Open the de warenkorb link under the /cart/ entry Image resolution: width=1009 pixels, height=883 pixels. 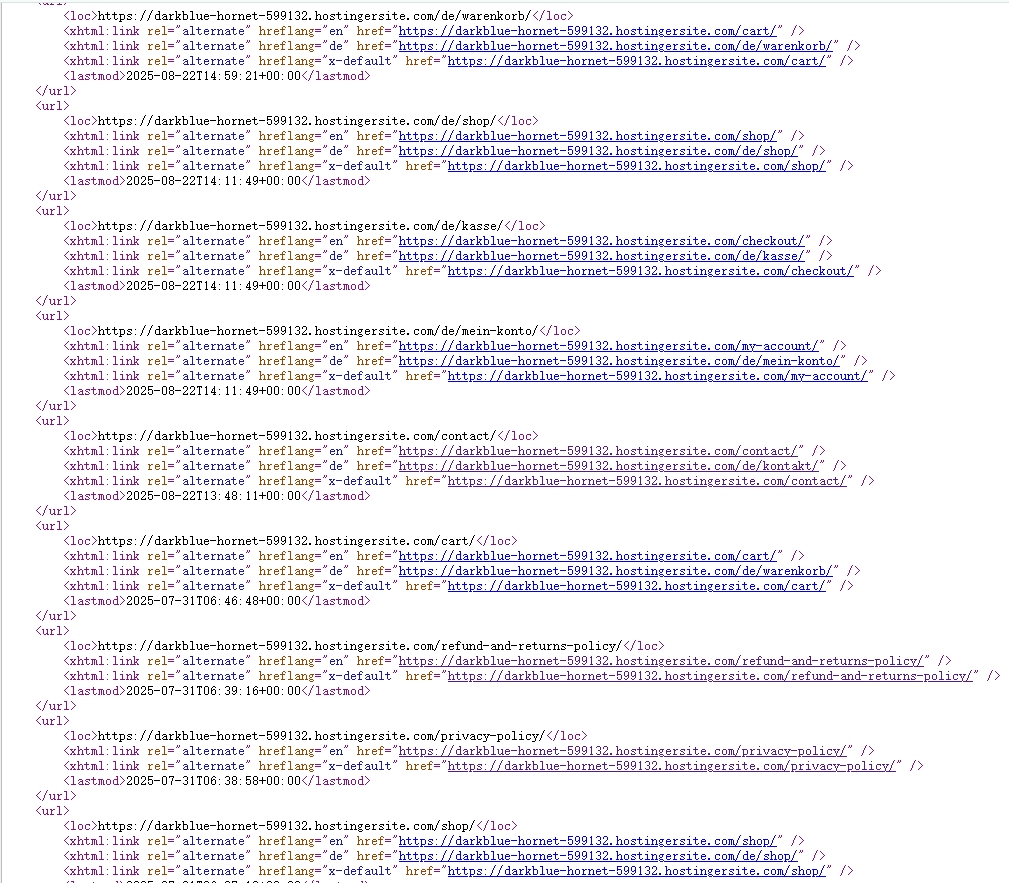(616, 571)
